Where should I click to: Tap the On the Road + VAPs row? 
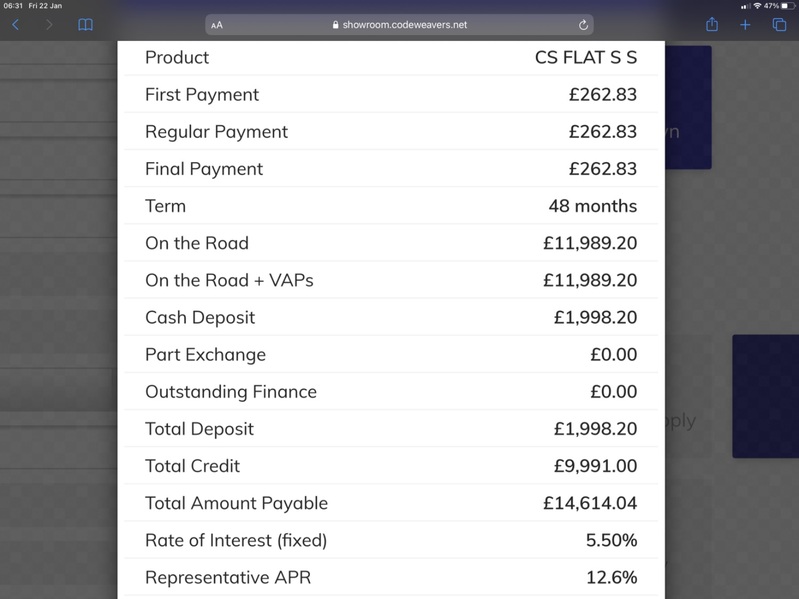[x=391, y=280]
